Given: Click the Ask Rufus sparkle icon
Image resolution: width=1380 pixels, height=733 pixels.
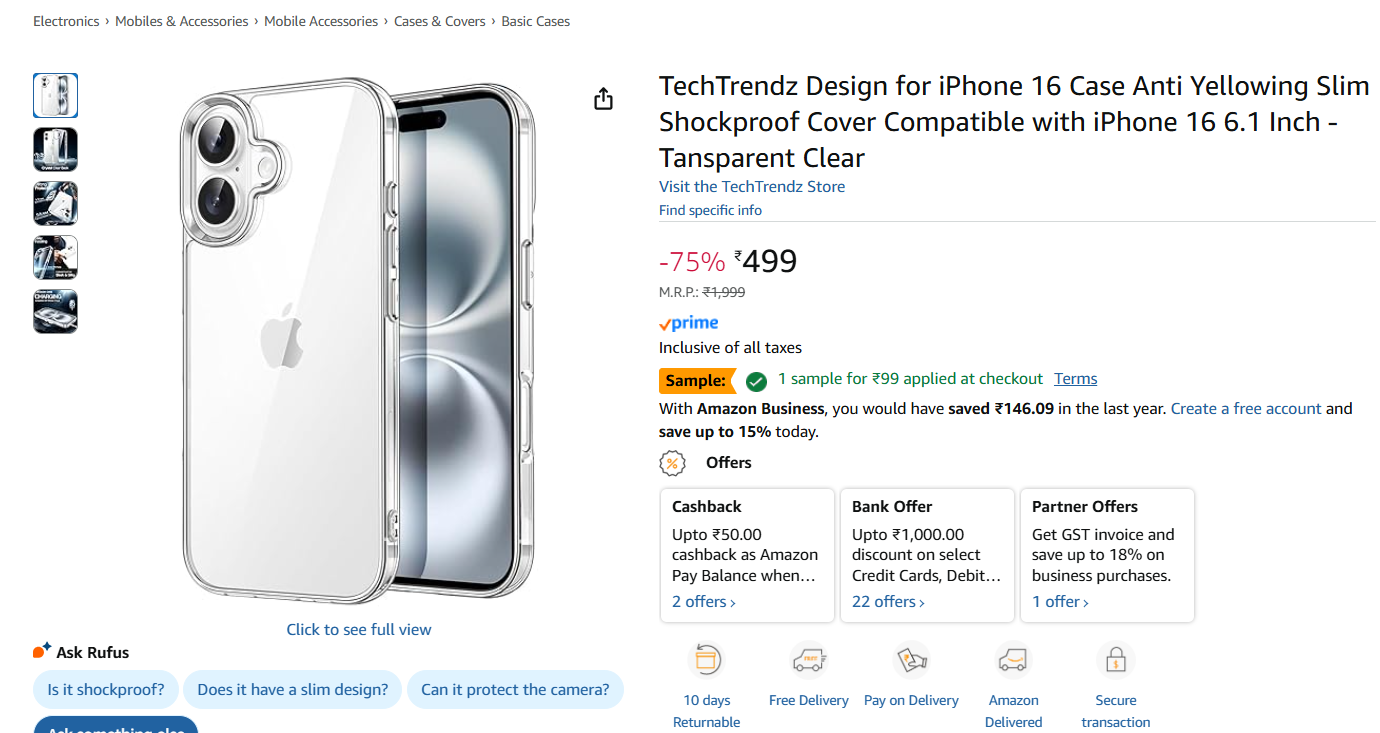Looking at the screenshot, I should click(x=42, y=651).
